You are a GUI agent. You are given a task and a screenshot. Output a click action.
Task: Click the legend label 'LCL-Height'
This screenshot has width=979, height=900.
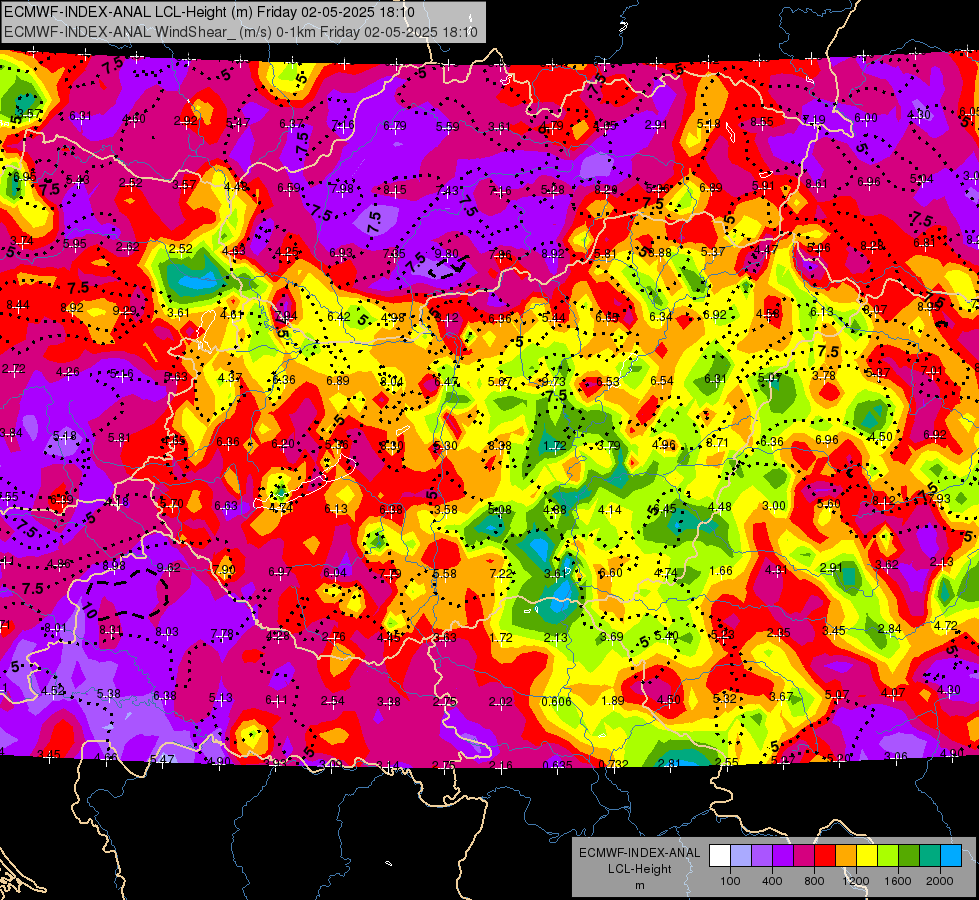pos(639,869)
